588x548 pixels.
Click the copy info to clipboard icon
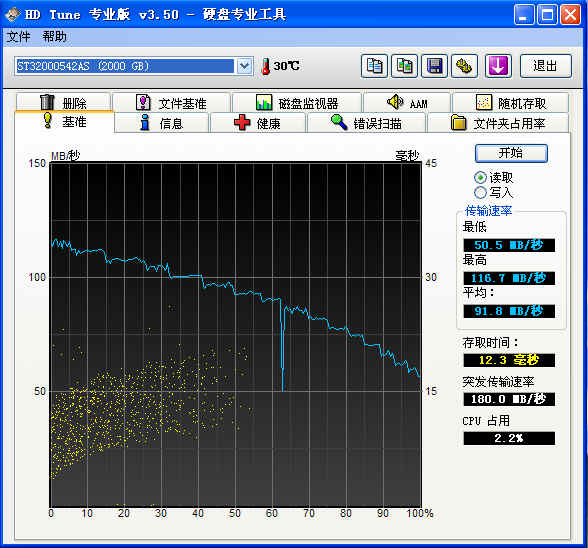click(374, 66)
